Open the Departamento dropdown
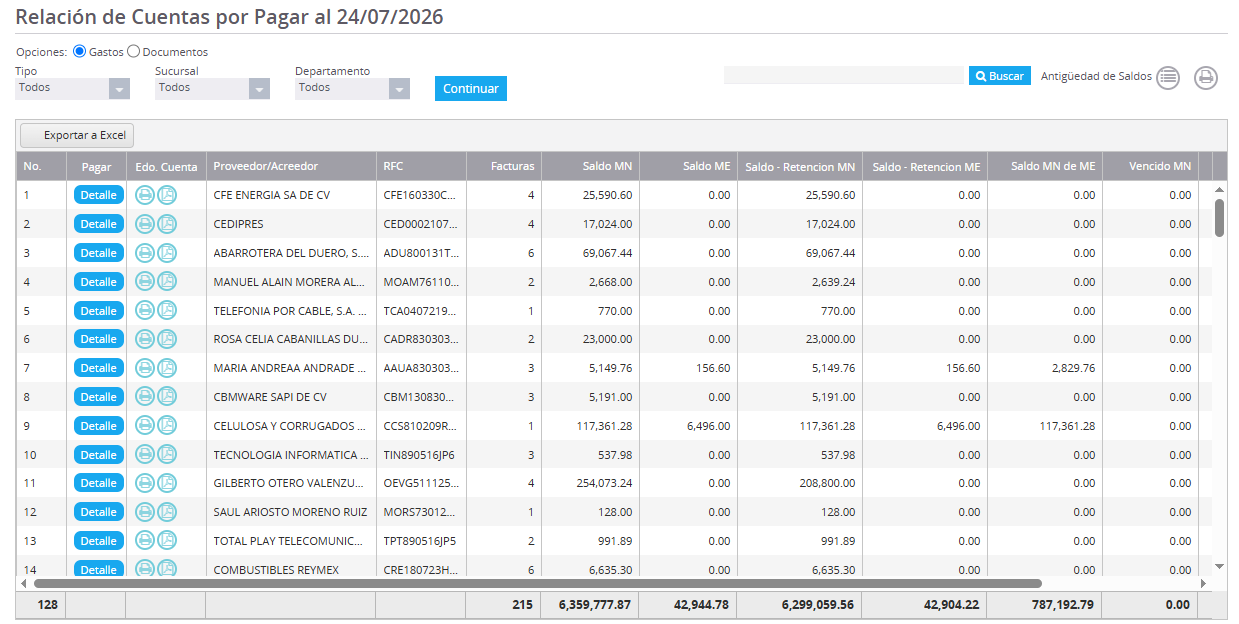The height and width of the screenshot is (624, 1239). pyautogui.click(x=352, y=88)
